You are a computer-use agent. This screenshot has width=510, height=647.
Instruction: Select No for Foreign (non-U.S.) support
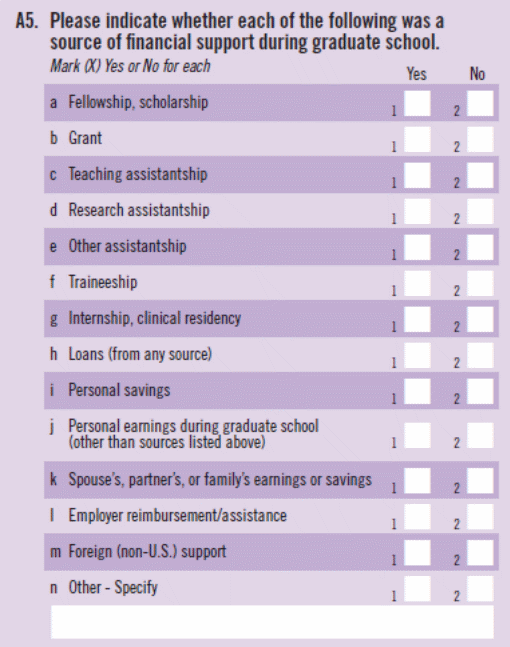click(x=480, y=553)
